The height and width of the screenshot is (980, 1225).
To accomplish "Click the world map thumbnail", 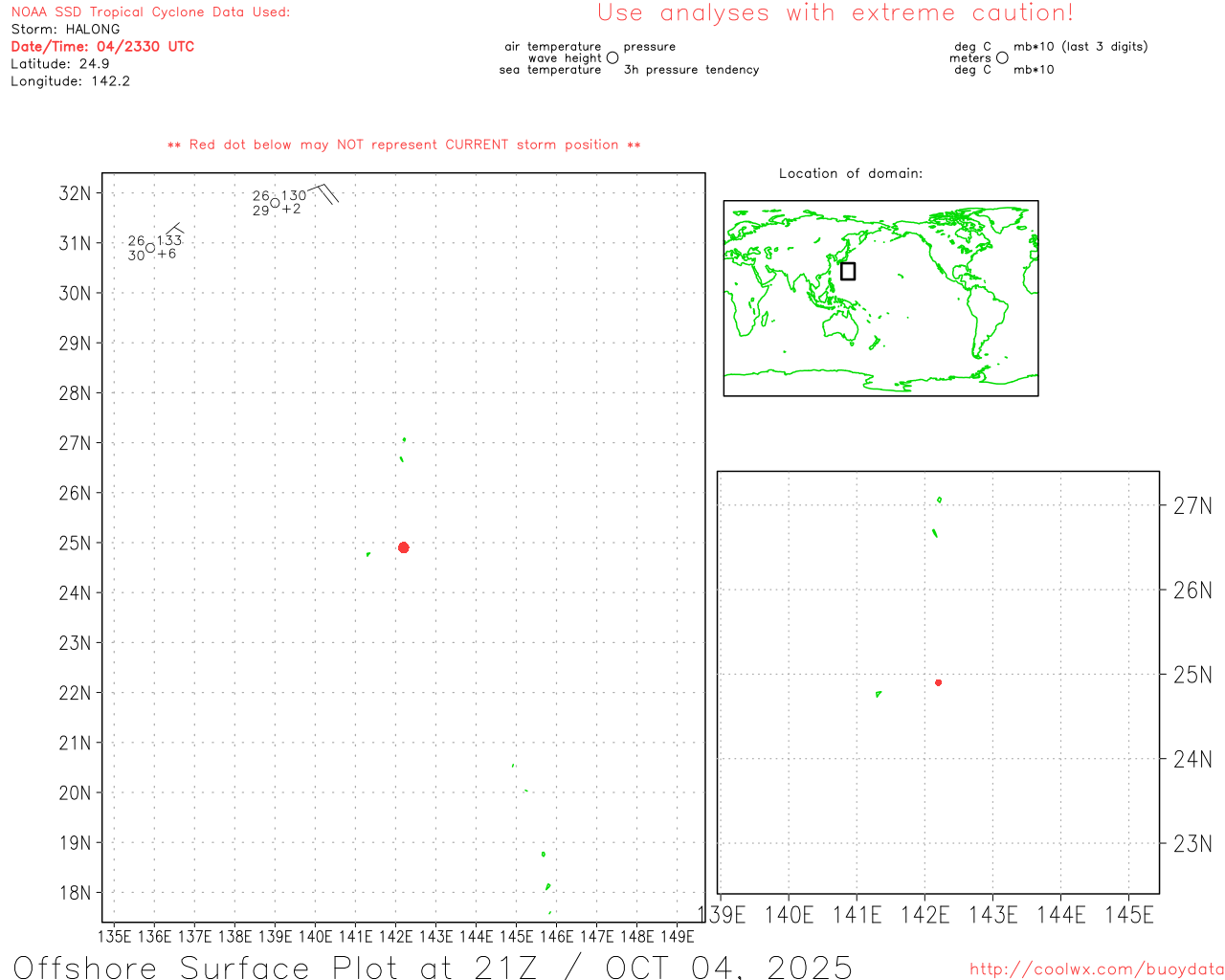I will pos(880,299).
